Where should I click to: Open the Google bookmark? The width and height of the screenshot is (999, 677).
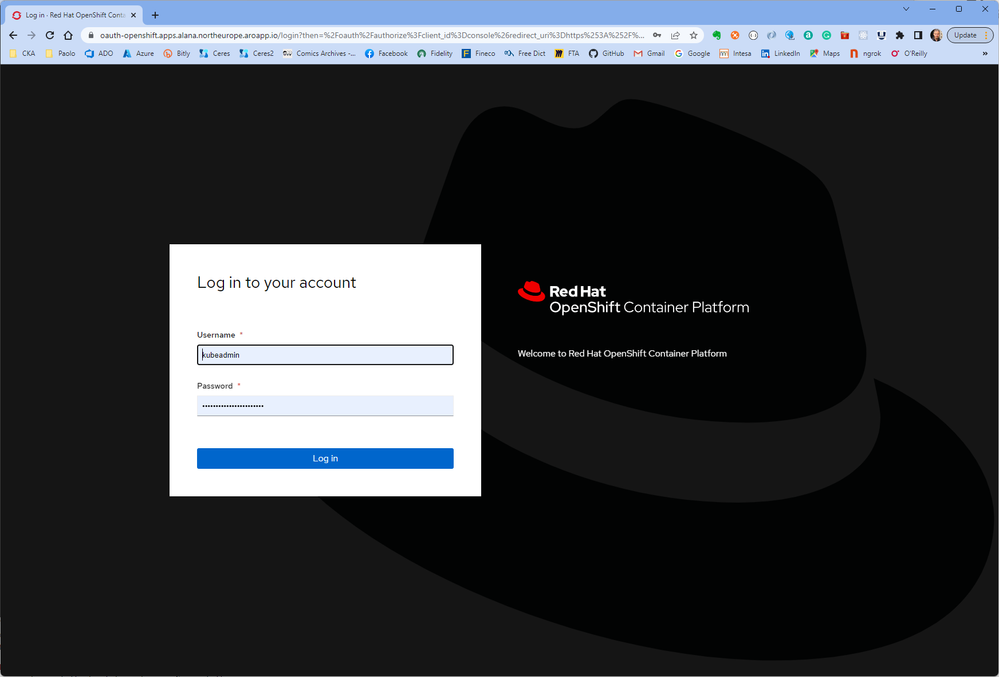tap(692, 53)
